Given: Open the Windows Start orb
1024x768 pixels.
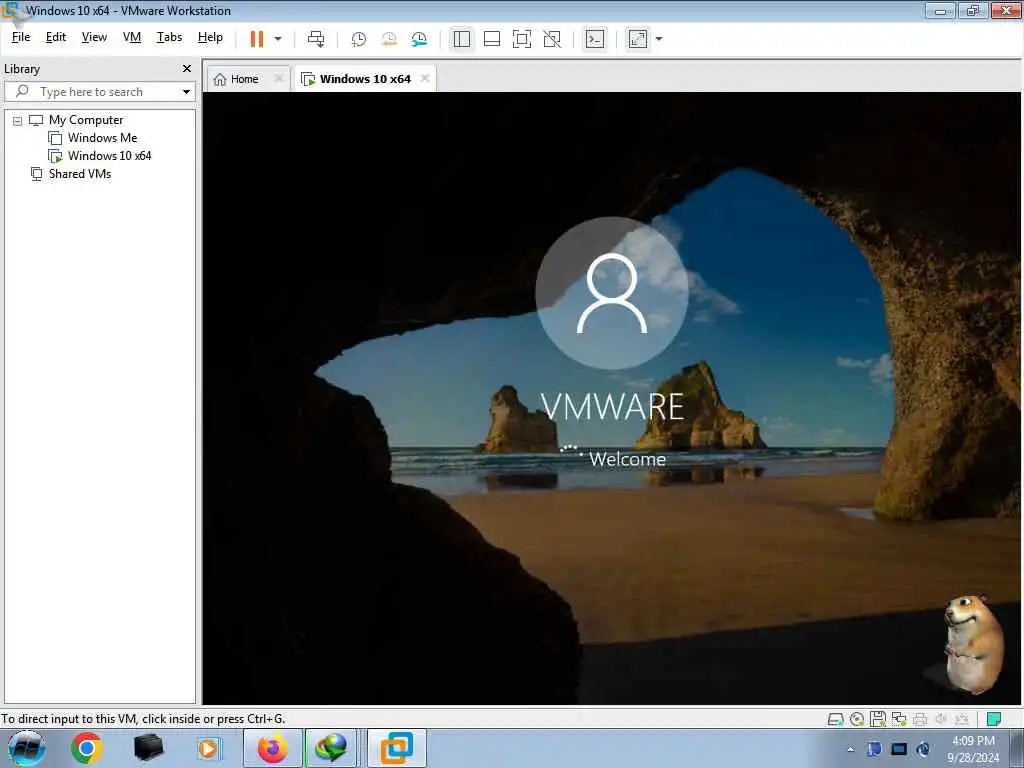Looking at the screenshot, I should point(27,748).
